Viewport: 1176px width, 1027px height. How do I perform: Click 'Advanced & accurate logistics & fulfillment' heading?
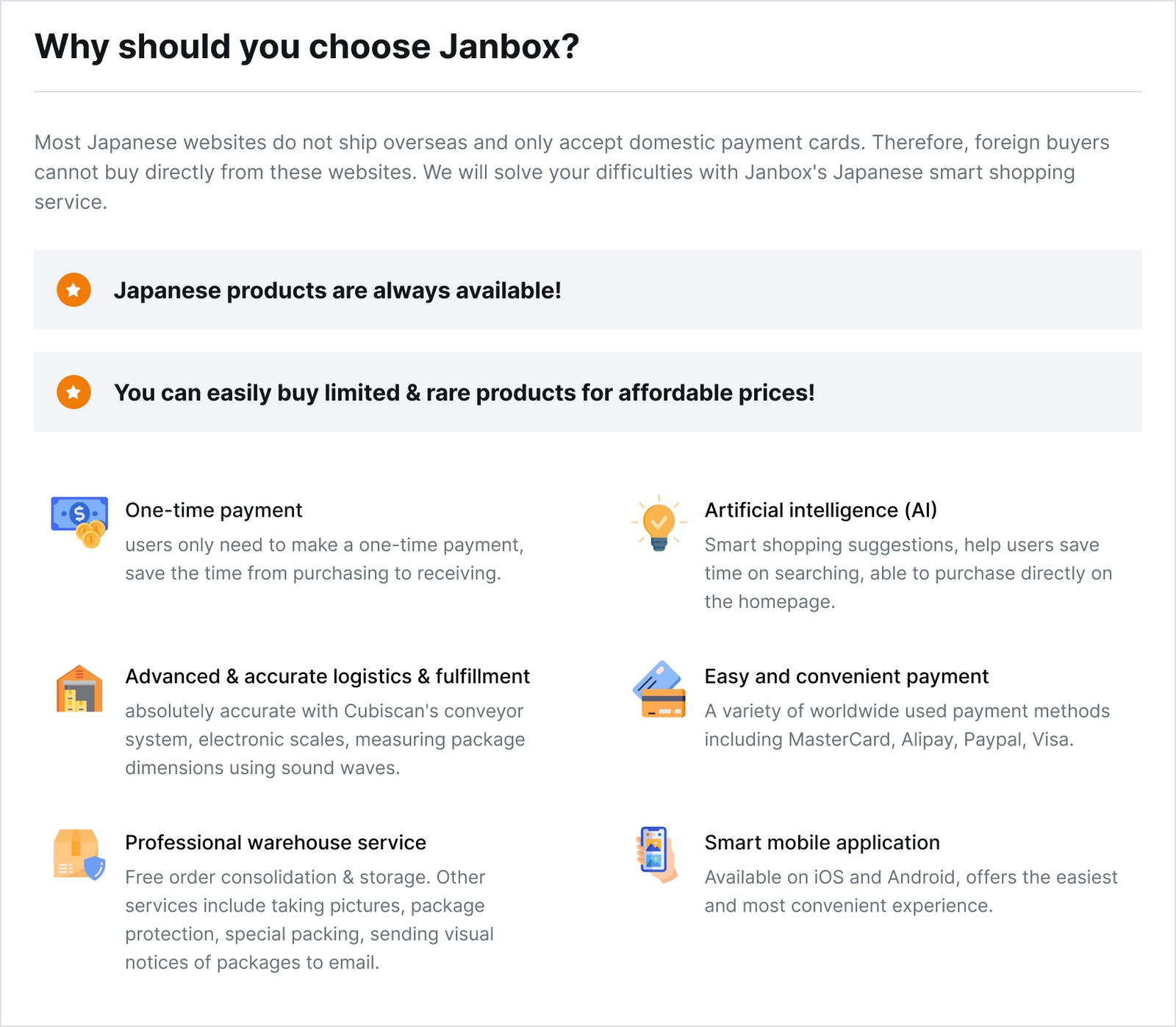(x=327, y=676)
